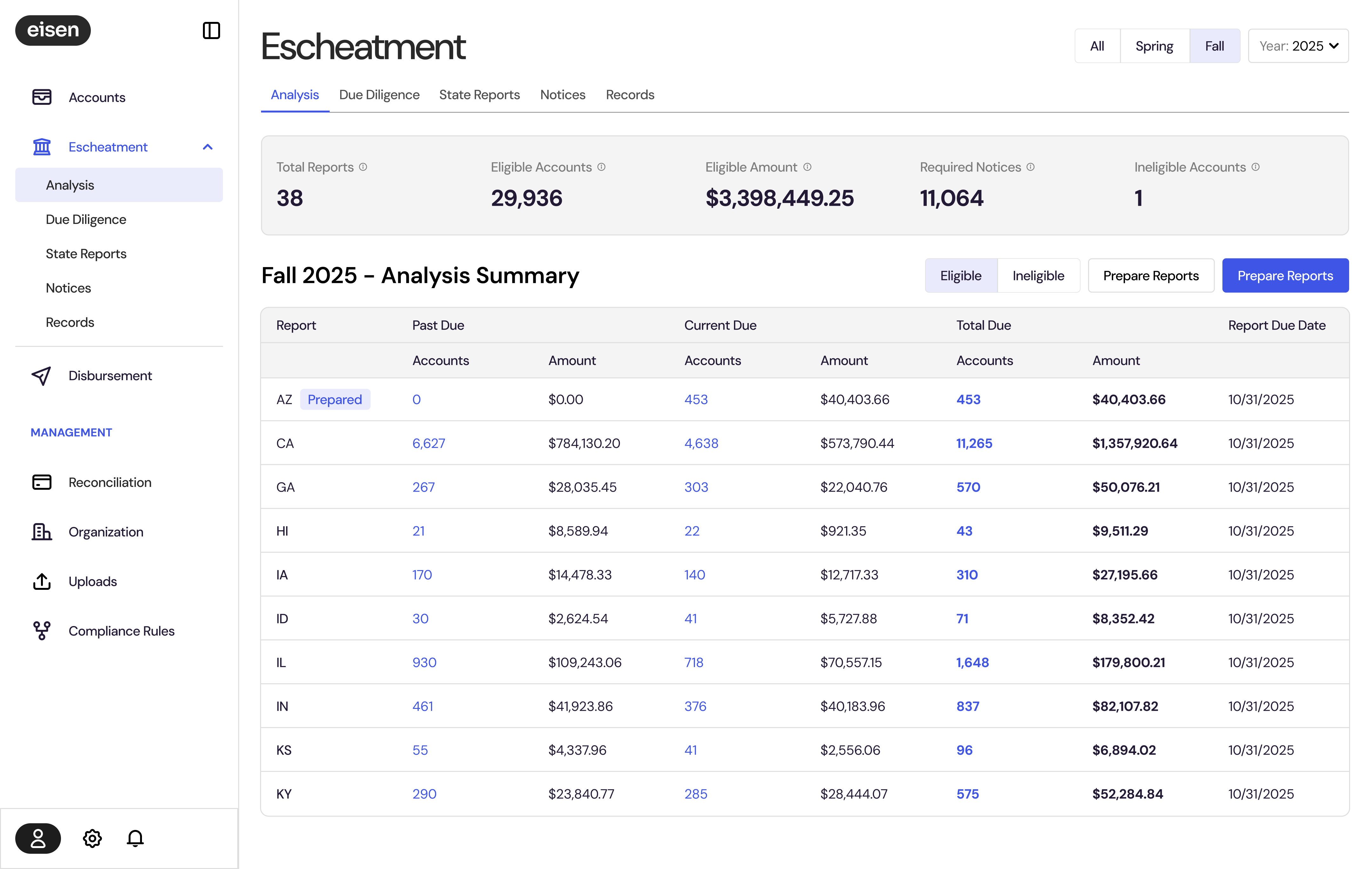Collapse the sidebar panel icon
1372x869 pixels.
coord(211,30)
